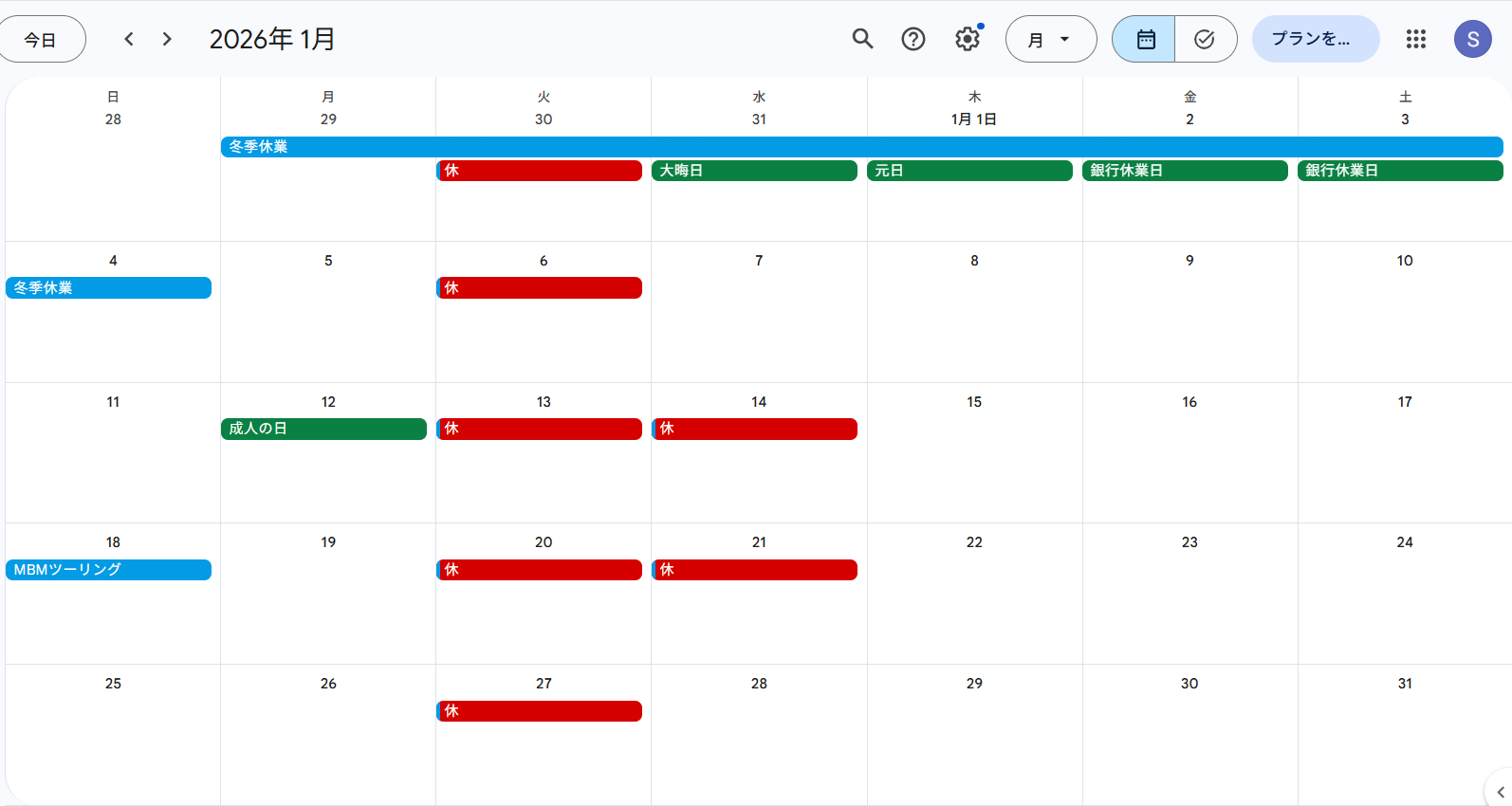Open the 成人の日 holiday event
Viewport: 1512px width, 806px height.
point(323,429)
